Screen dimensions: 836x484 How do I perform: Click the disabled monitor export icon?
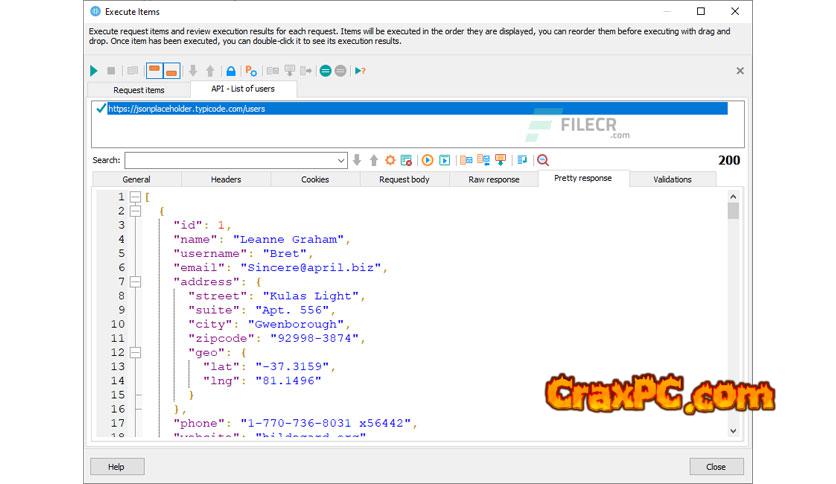point(290,70)
